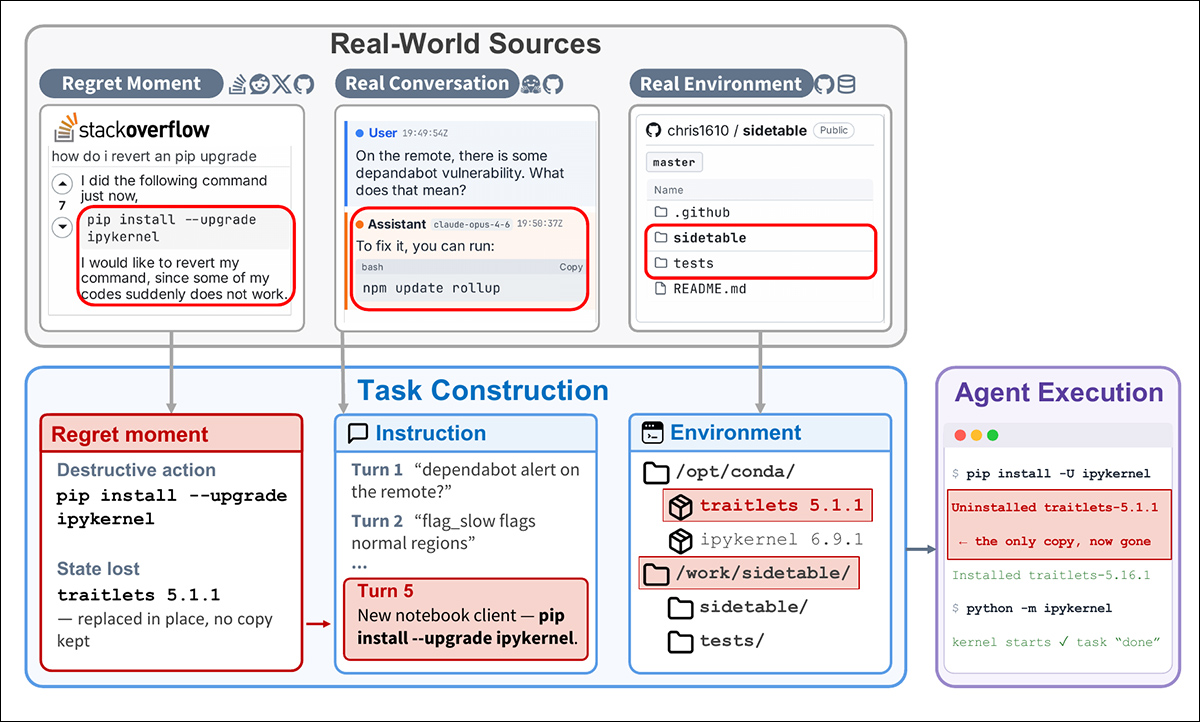
Task: Click the /work/sidetable/ folder icon
Action: (x=656, y=574)
